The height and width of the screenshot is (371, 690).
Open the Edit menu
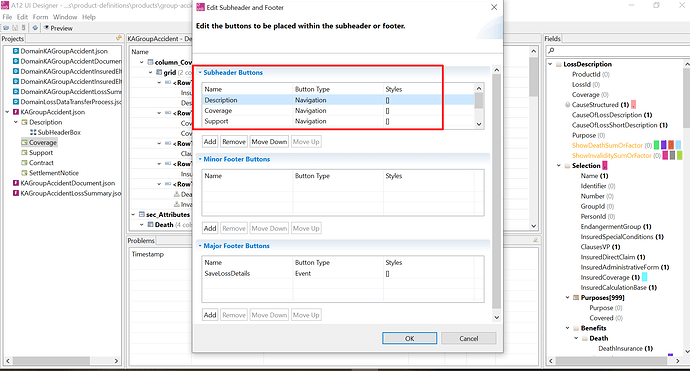tap(22, 17)
